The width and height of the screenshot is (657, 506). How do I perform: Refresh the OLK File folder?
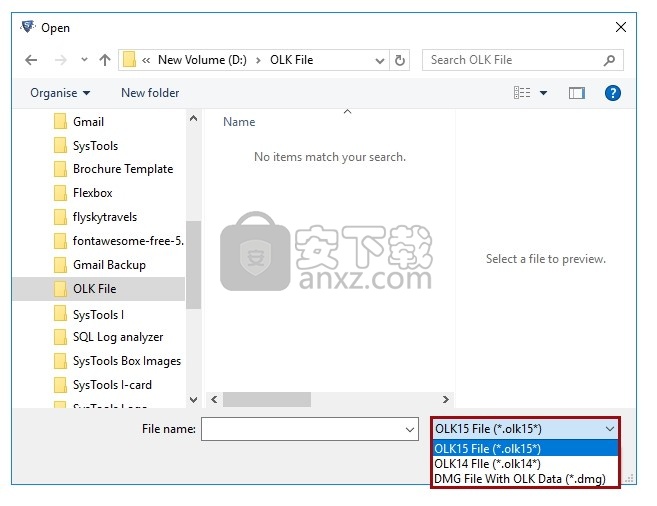pos(400,60)
